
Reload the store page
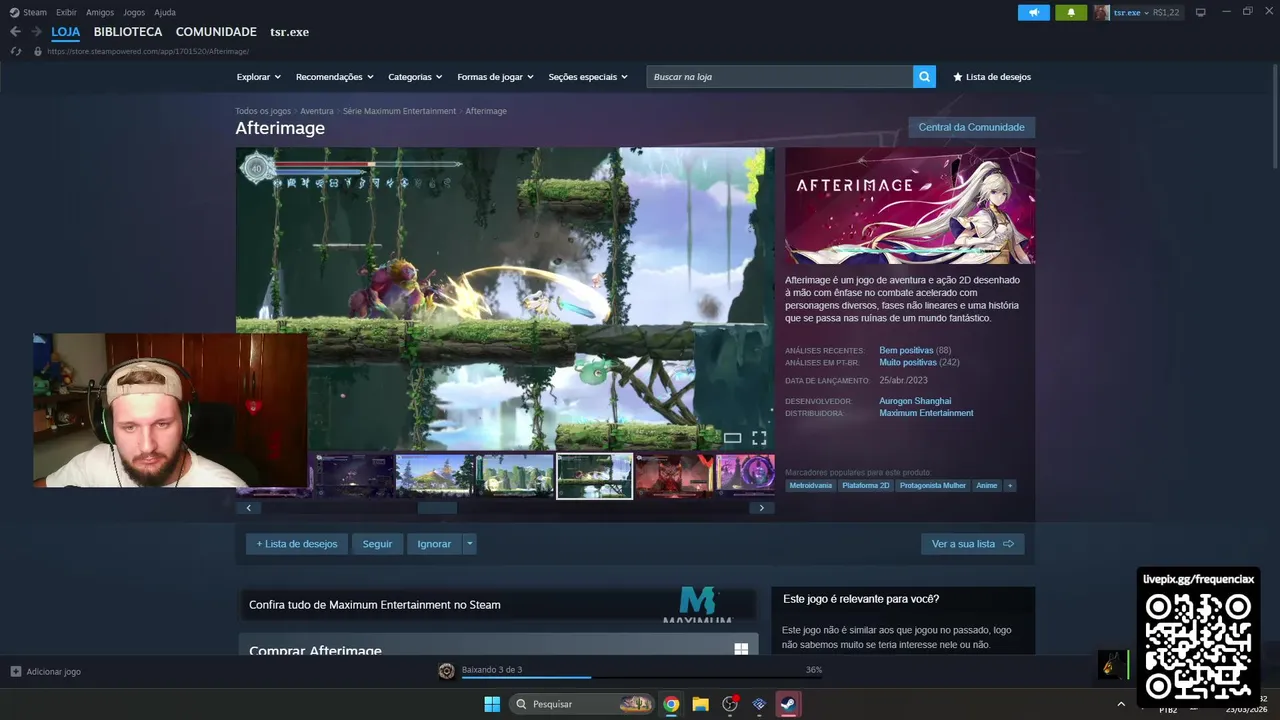click(15, 51)
